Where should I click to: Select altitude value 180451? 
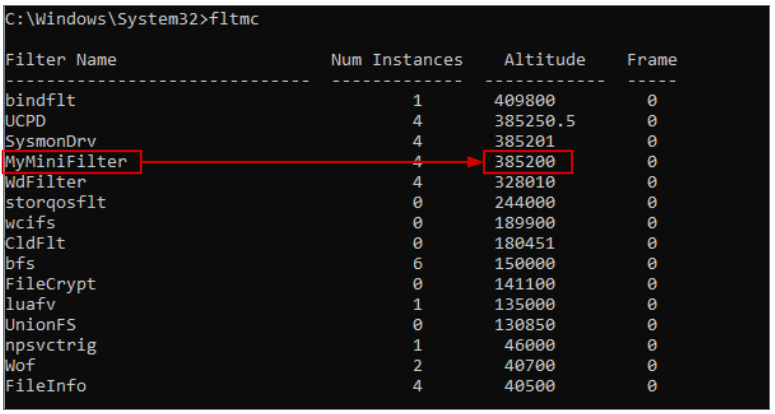(x=525, y=243)
